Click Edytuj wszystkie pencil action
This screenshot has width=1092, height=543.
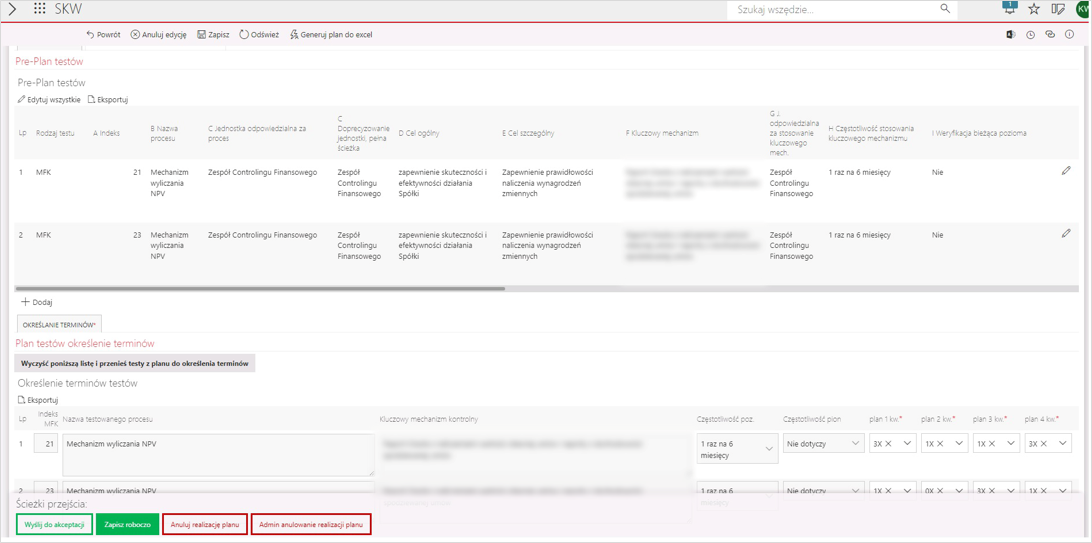coord(49,100)
